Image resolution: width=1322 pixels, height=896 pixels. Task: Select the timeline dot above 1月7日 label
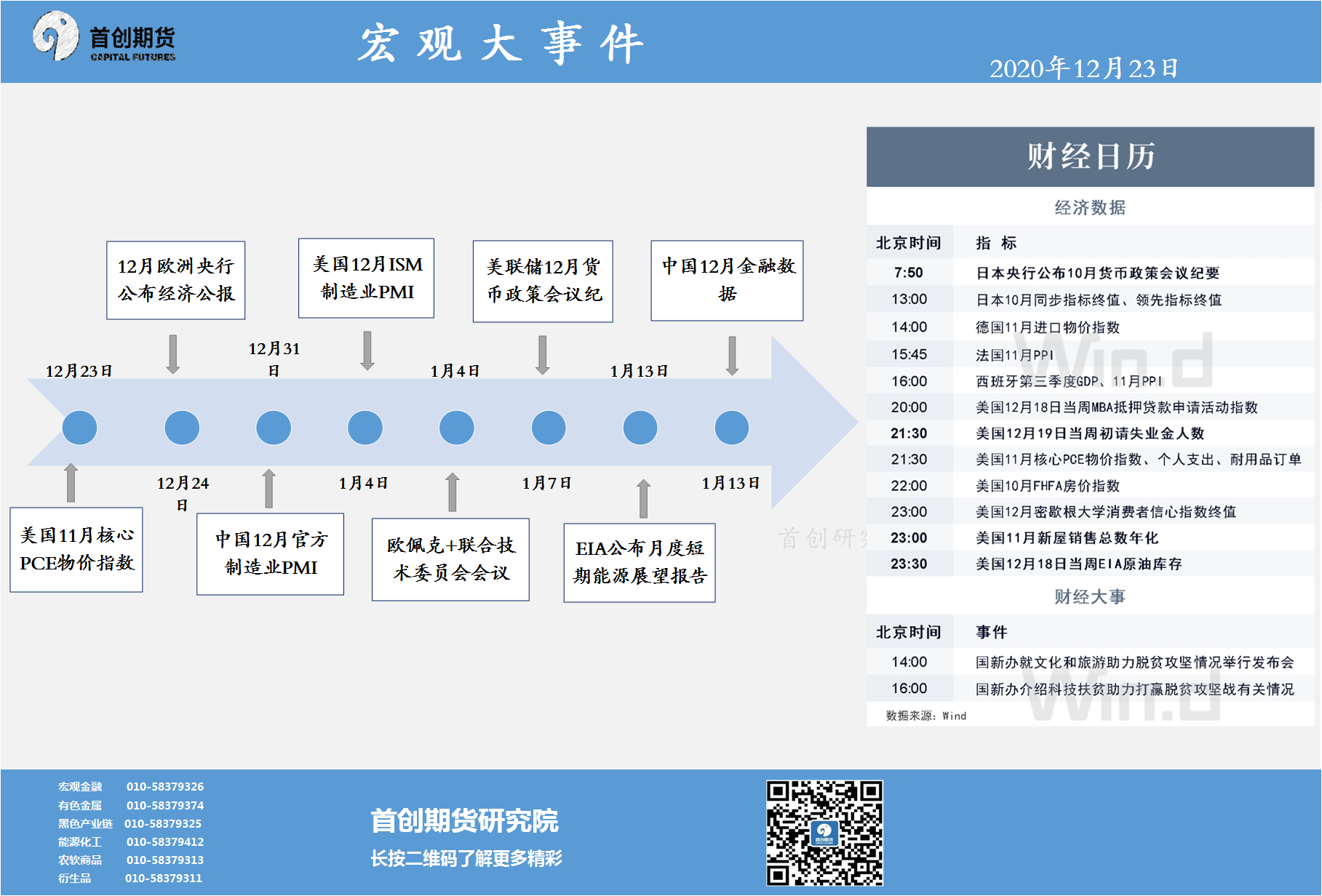(549, 428)
